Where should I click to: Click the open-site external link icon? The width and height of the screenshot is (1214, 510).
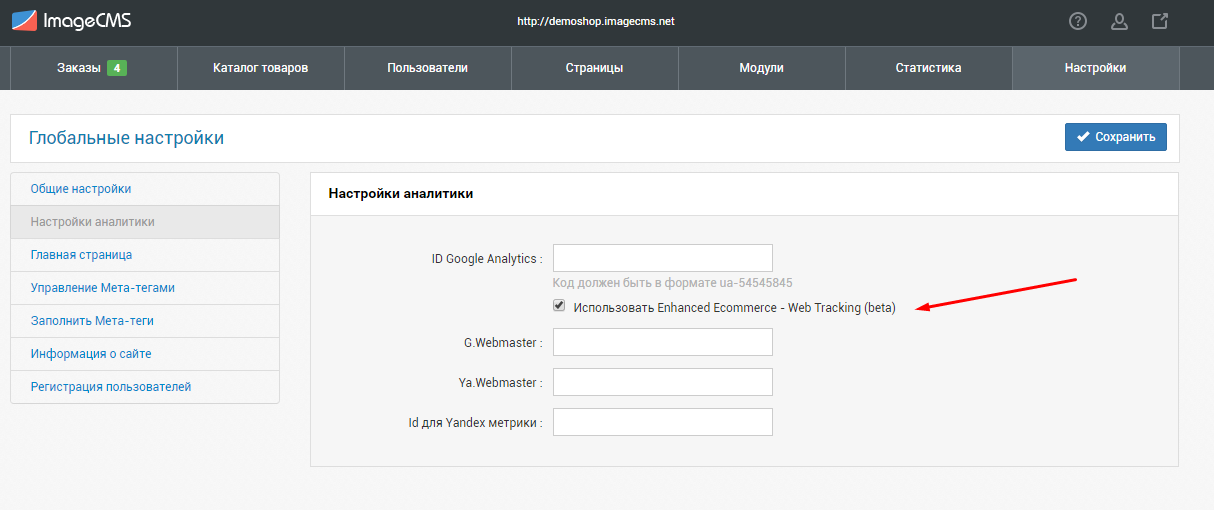(1160, 21)
